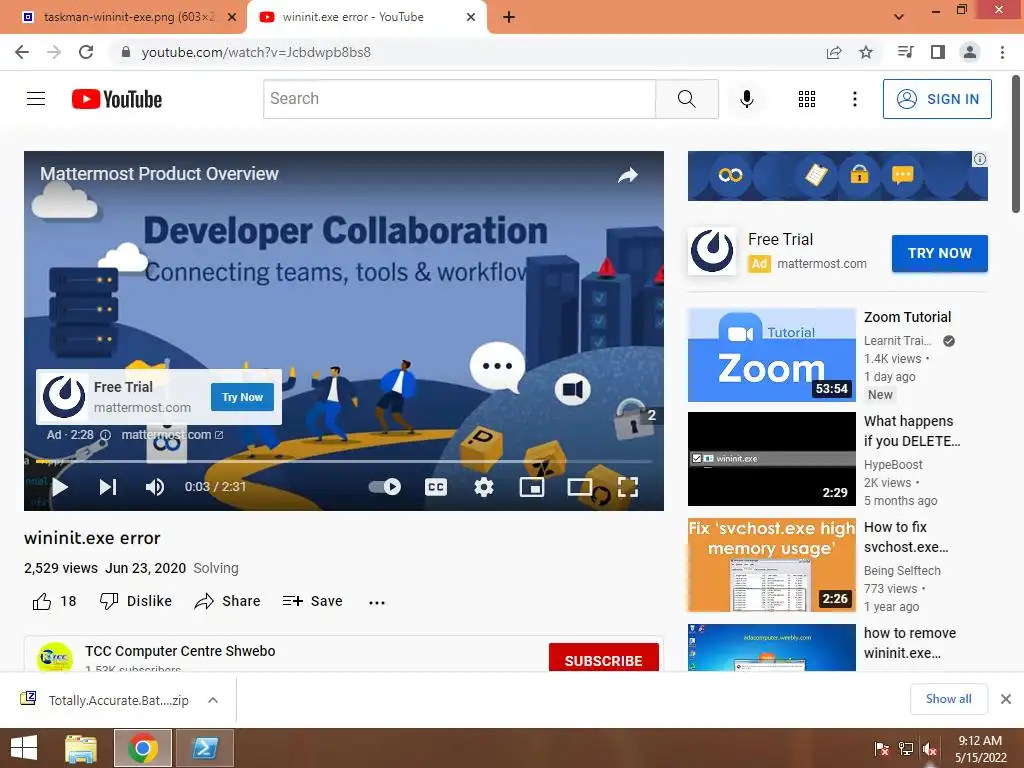Open the media control icon in Chrome toolbar

point(905,52)
